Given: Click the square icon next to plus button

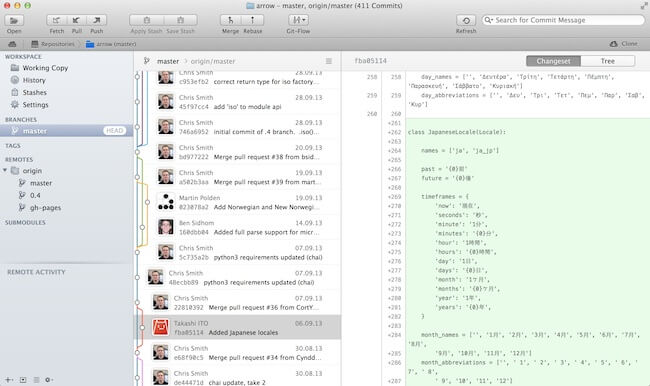Looking at the screenshot, I should pos(23,379).
